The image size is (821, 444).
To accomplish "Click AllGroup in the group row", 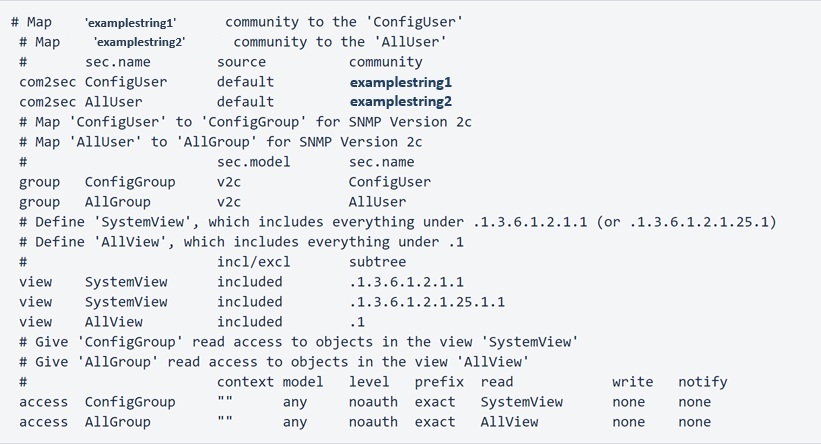I will point(117,202).
